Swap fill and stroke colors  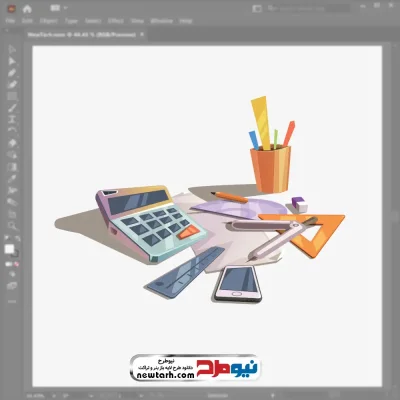point(17,238)
